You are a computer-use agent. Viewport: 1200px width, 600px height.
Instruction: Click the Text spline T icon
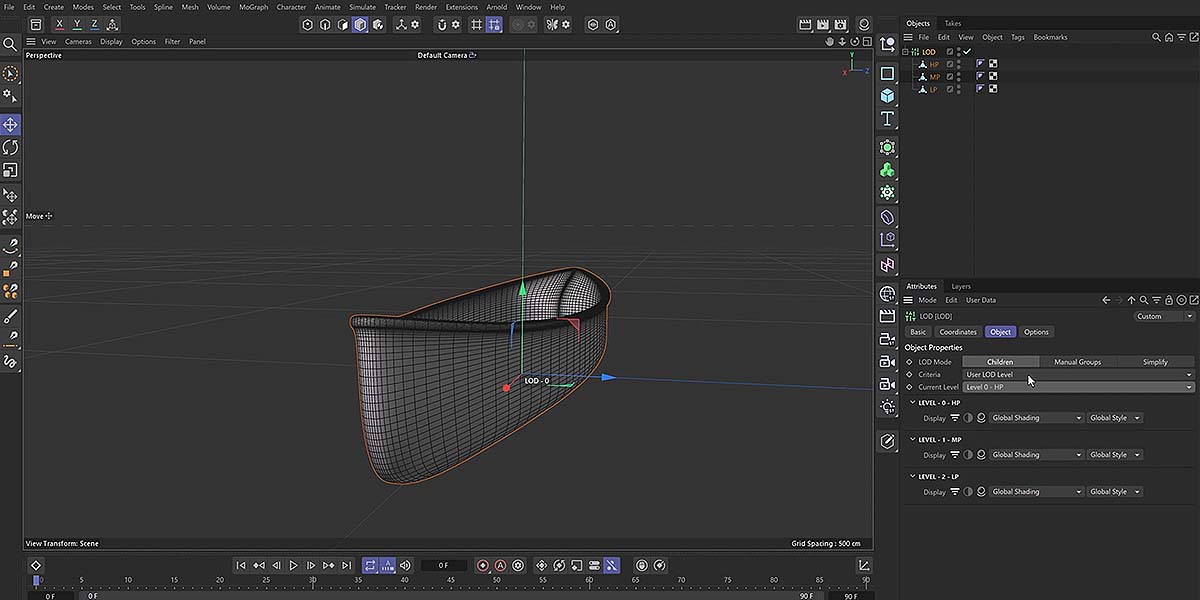pos(887,119)
